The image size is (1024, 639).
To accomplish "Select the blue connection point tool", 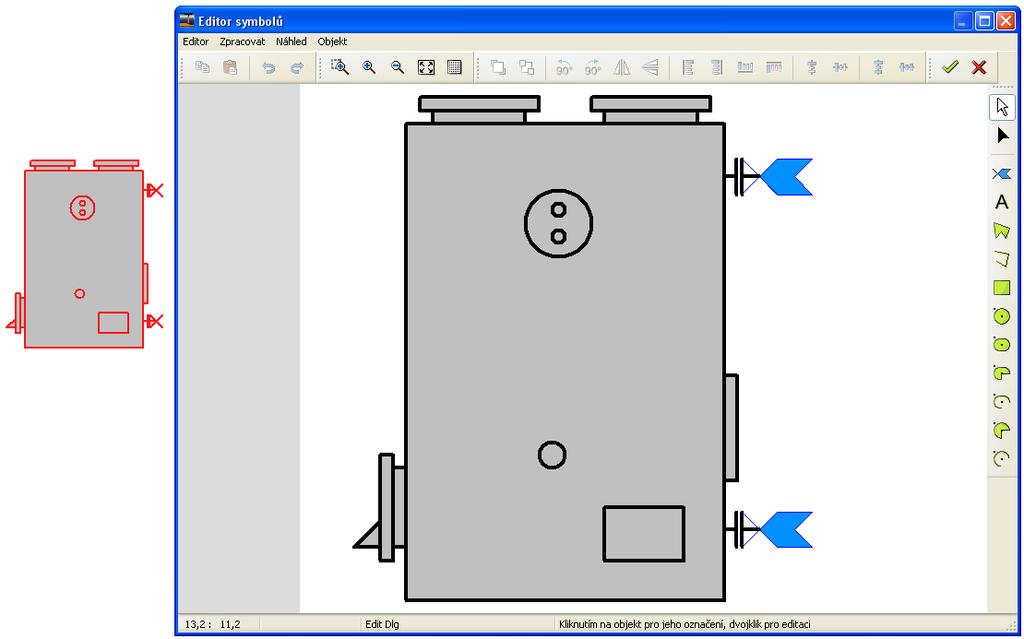I will tap(1002, 174).
